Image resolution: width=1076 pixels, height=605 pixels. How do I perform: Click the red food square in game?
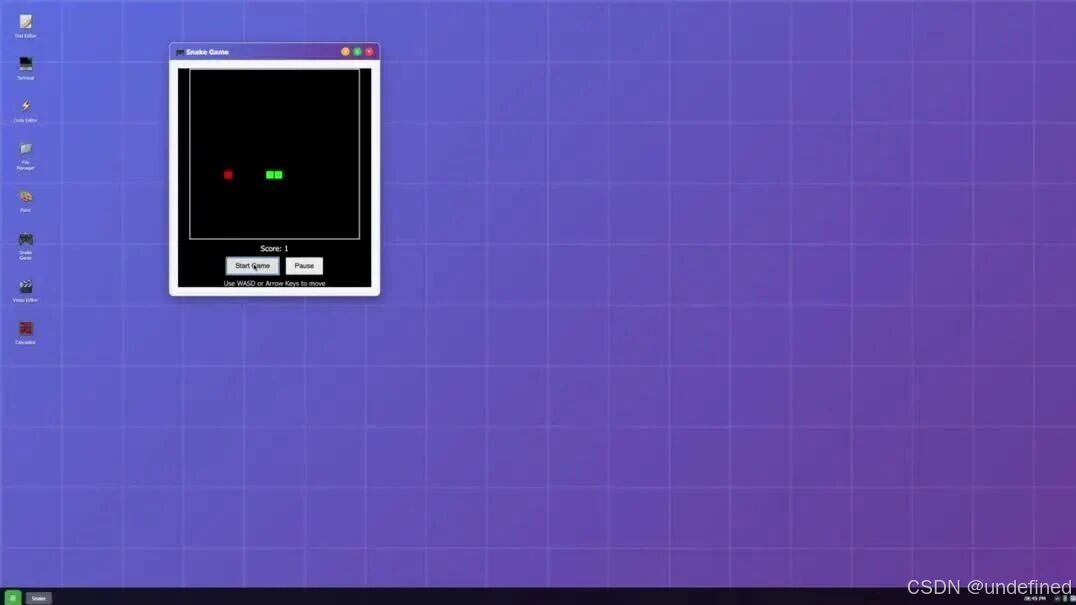pos(229,175)
